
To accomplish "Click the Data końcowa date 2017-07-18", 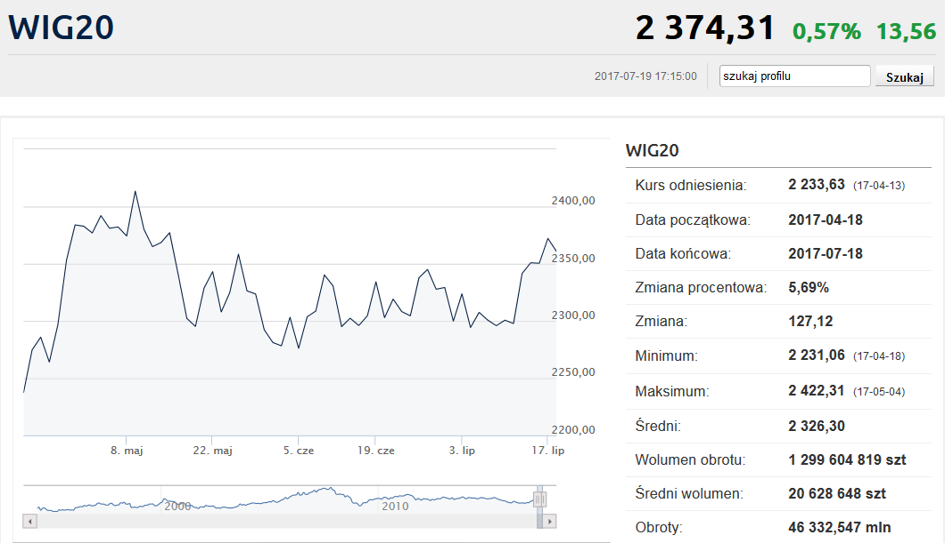I will (826, 254).
